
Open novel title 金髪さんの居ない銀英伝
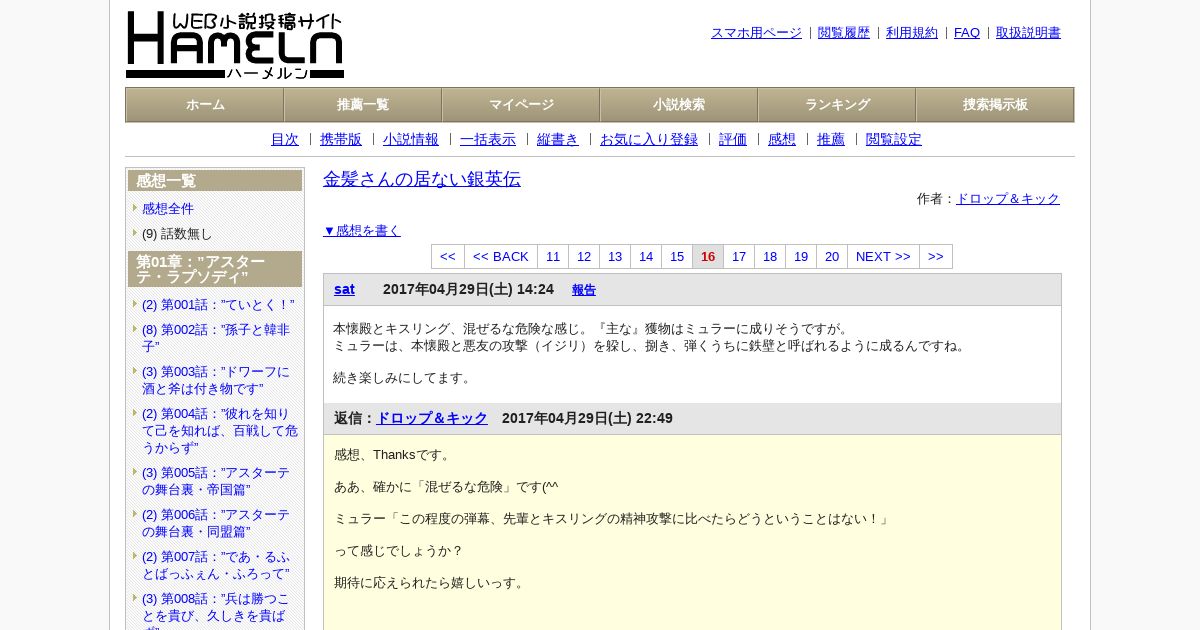[x=422, y=179]
